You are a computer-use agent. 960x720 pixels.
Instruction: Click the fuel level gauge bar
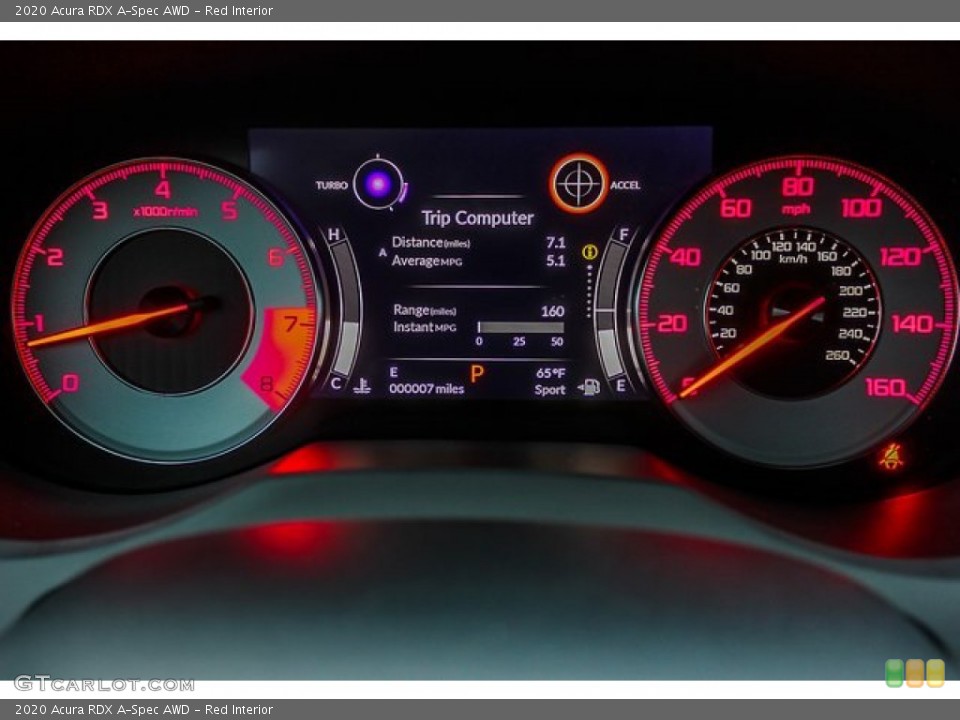(609, 308)
